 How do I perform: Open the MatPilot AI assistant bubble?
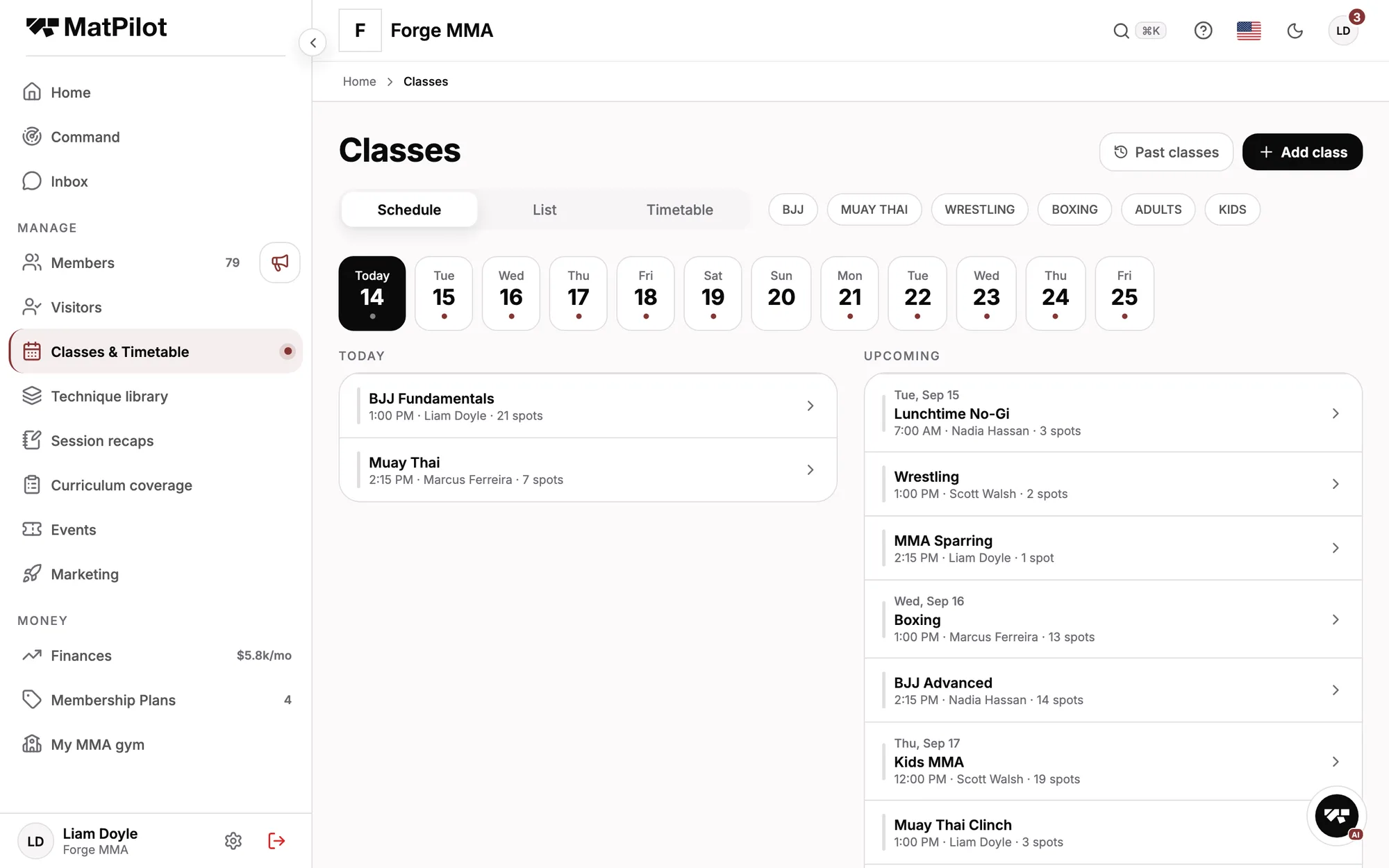pos(1336,815)
